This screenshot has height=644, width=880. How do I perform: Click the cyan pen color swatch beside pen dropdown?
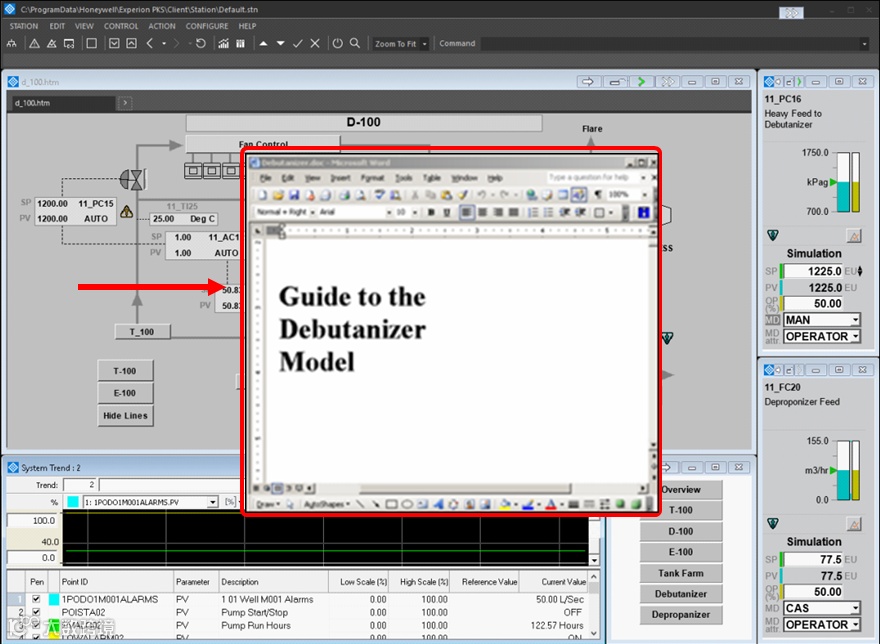pyautogui.click(x=72, y=502)
